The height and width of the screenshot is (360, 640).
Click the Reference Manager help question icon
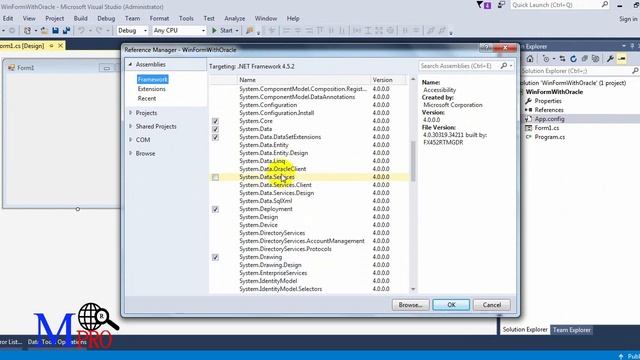(486, 48)
